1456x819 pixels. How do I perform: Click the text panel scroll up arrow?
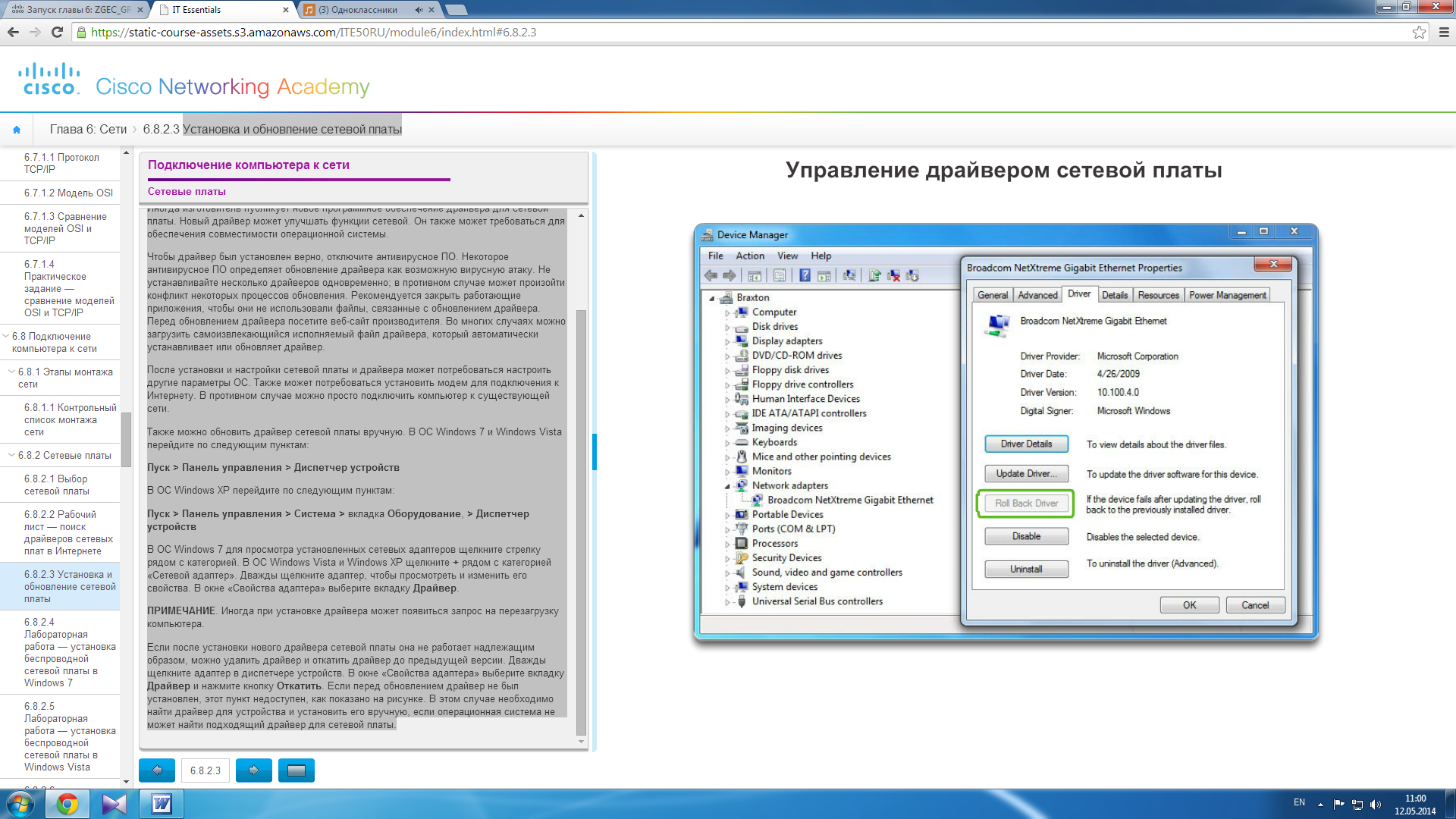(x=582, y=215)
